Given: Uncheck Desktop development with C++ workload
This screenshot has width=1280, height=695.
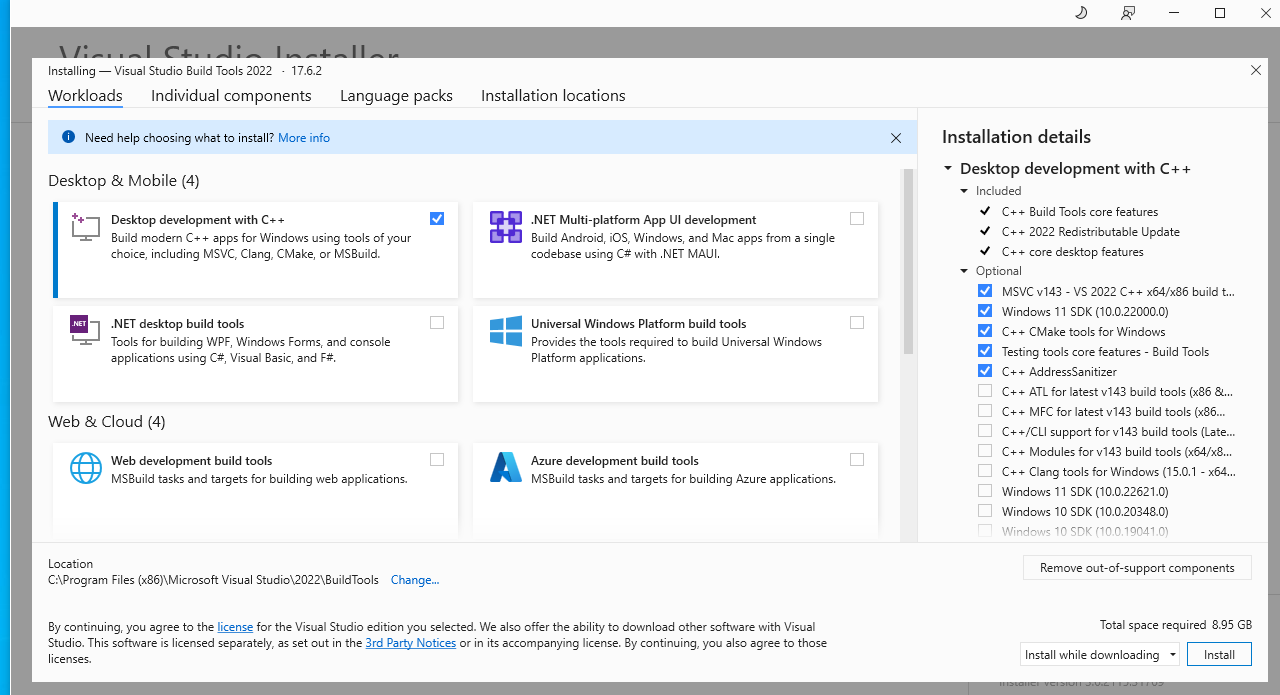Looking at the screenshot, I should [437, 219].
